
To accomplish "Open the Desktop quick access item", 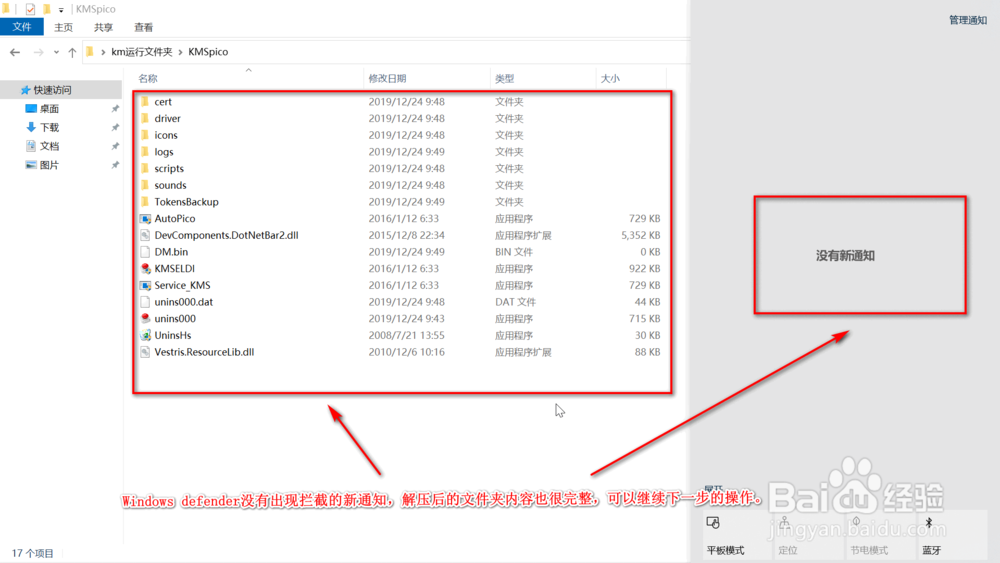I will click(49, 108).
